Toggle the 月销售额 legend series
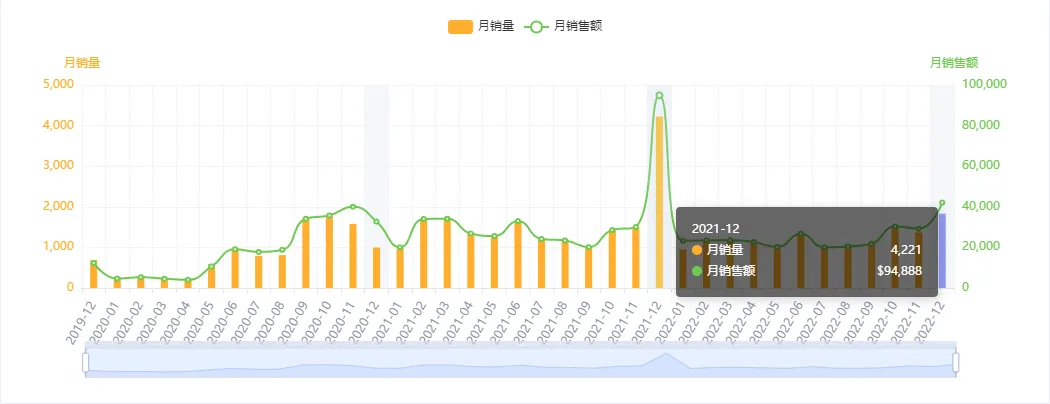 [x=564, y=26]
